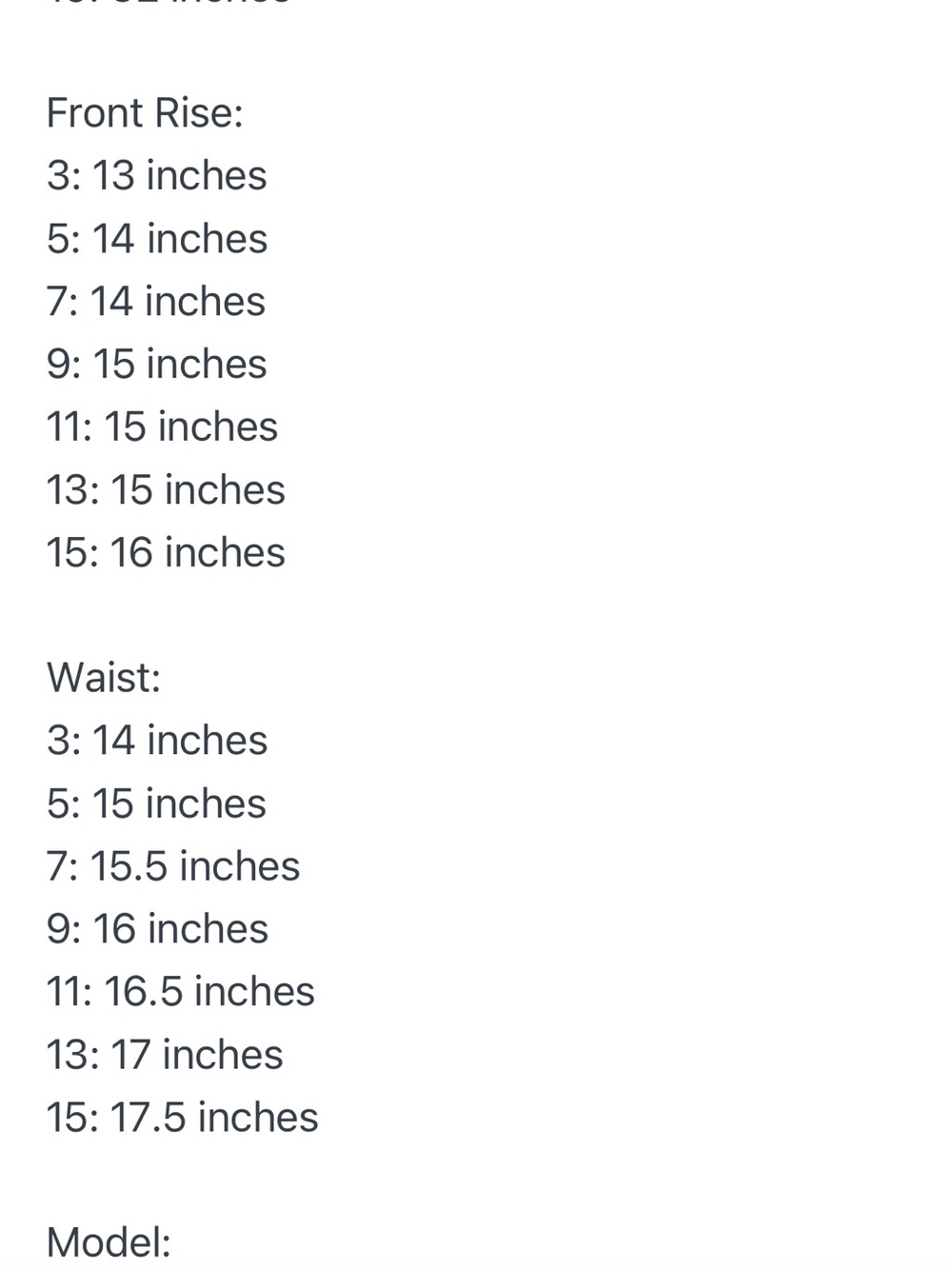Select the "7: 14 inches" front rise line
This screenshot has height=1269, width=952.
156,302
